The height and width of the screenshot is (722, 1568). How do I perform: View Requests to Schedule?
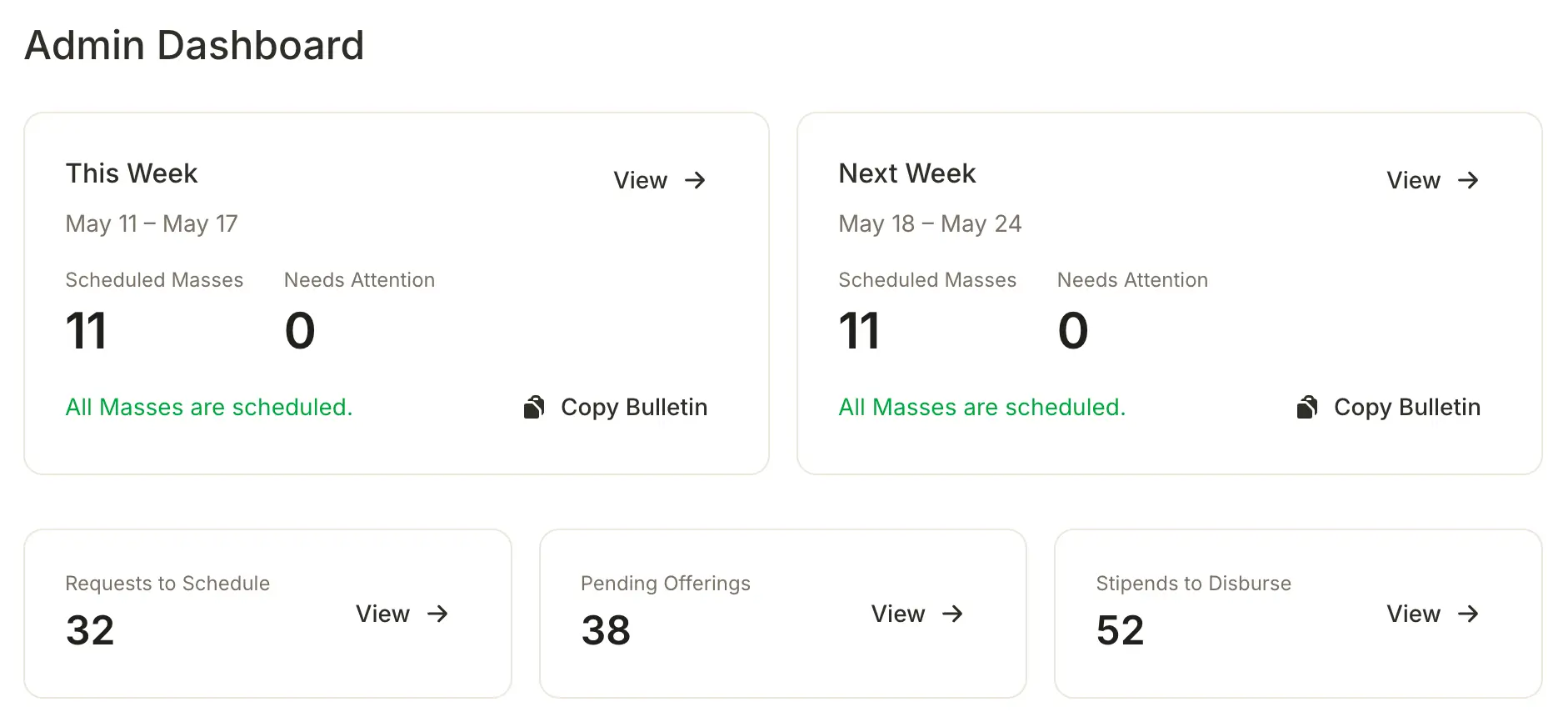click(x=402, y=614)
